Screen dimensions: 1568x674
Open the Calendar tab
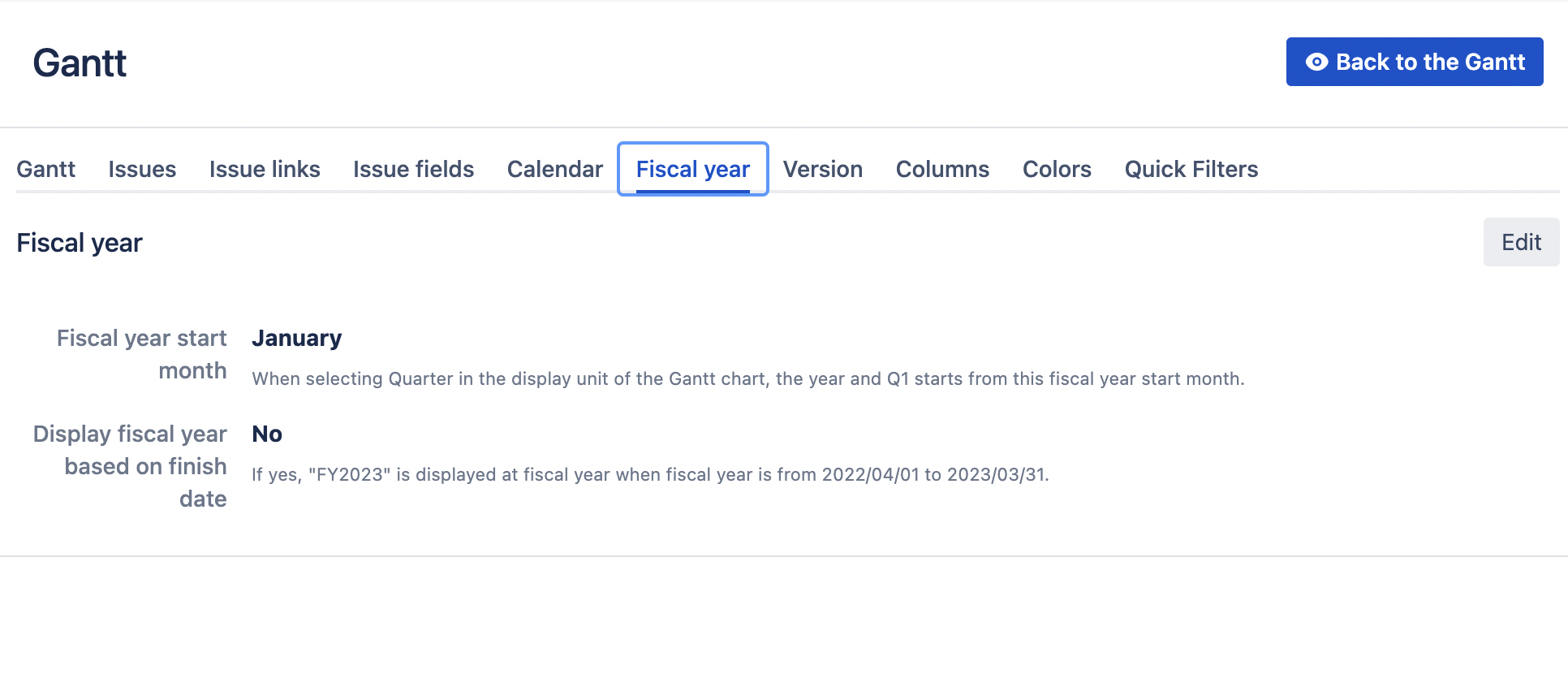555,169
